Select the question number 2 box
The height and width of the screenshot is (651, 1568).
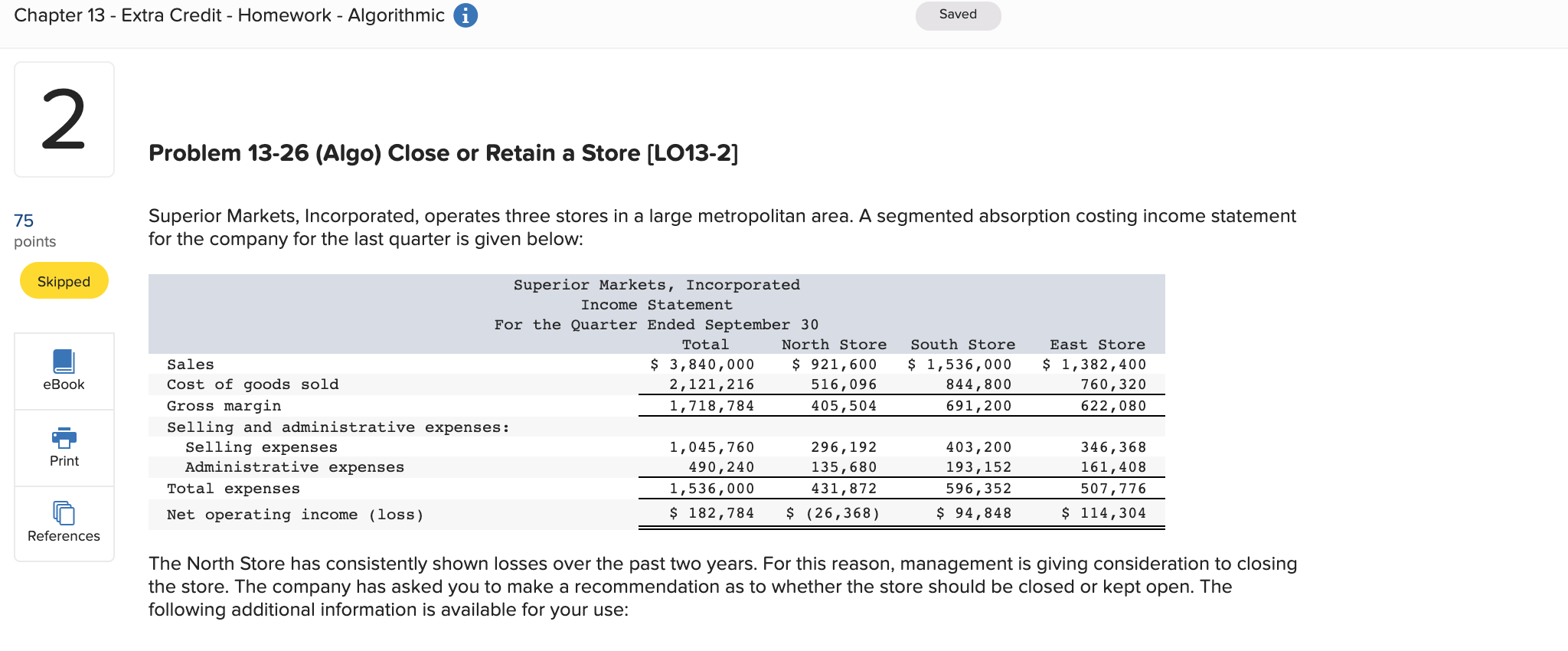(x=64, y=119)
